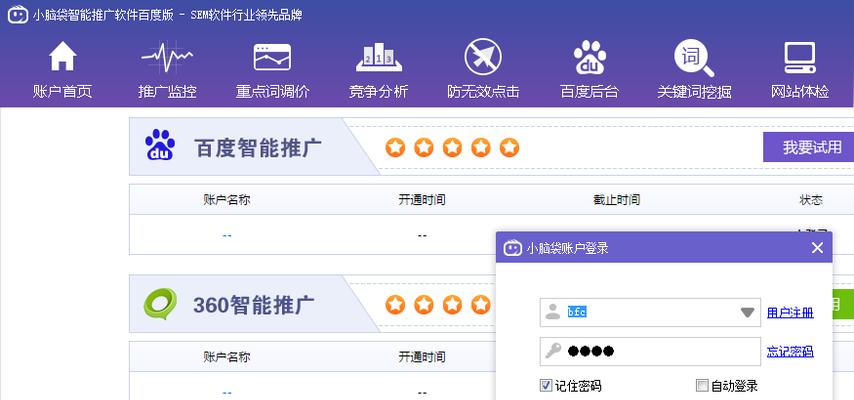Click the user silhouette icon in username field
Image resolution: width=854 pixels, height=400 pixels.
click(x=553, y=312)
